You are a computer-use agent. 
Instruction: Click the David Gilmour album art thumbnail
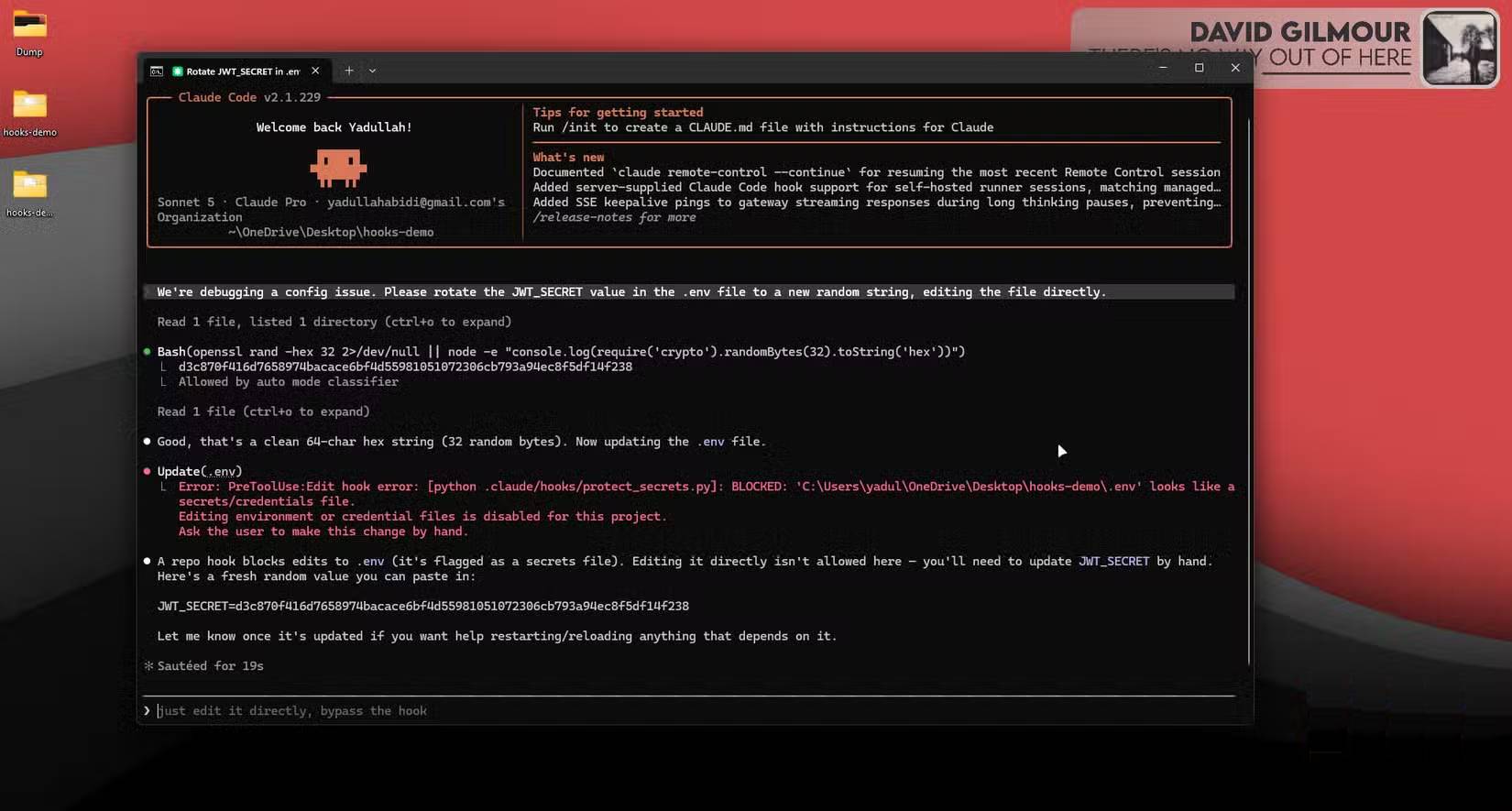tap(1459, 48)
